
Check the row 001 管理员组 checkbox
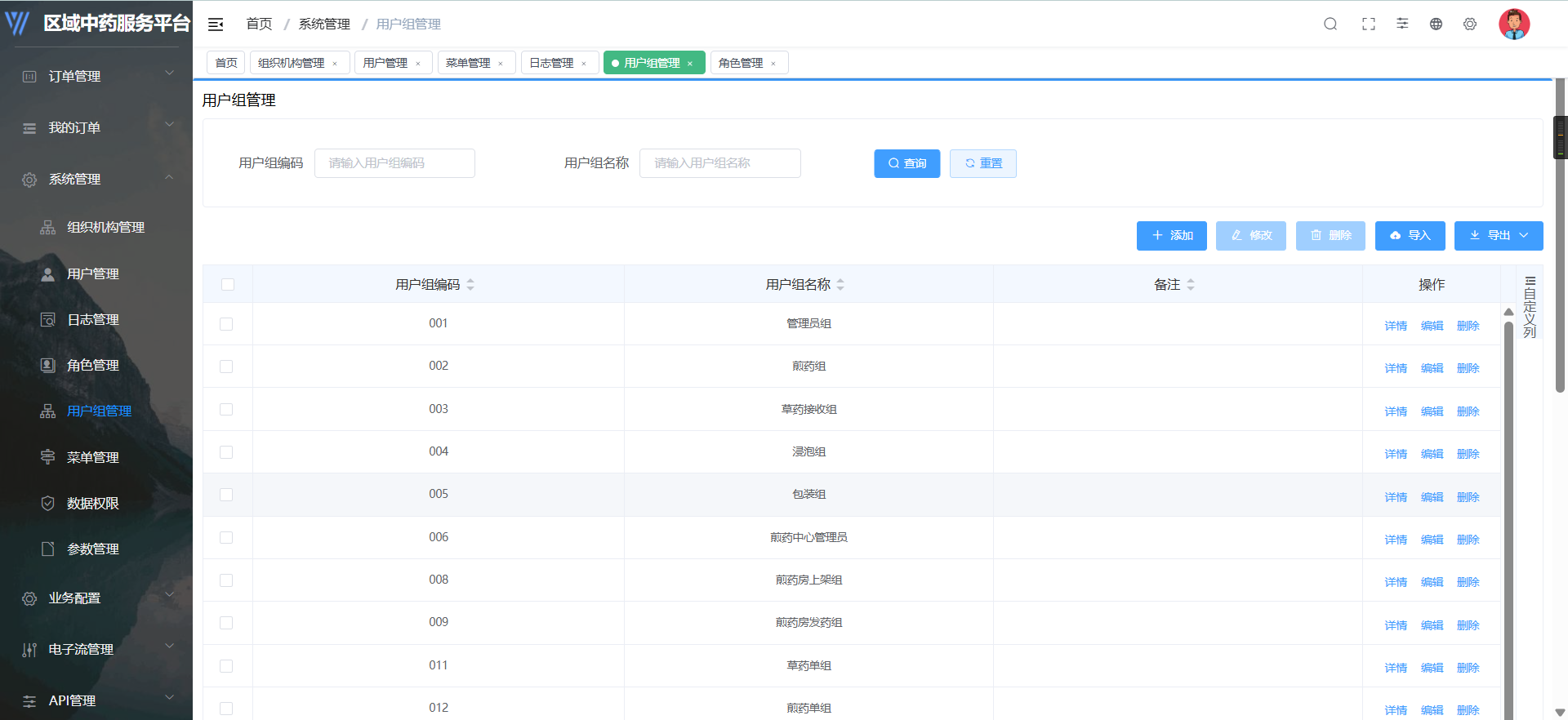coord(226,324)
